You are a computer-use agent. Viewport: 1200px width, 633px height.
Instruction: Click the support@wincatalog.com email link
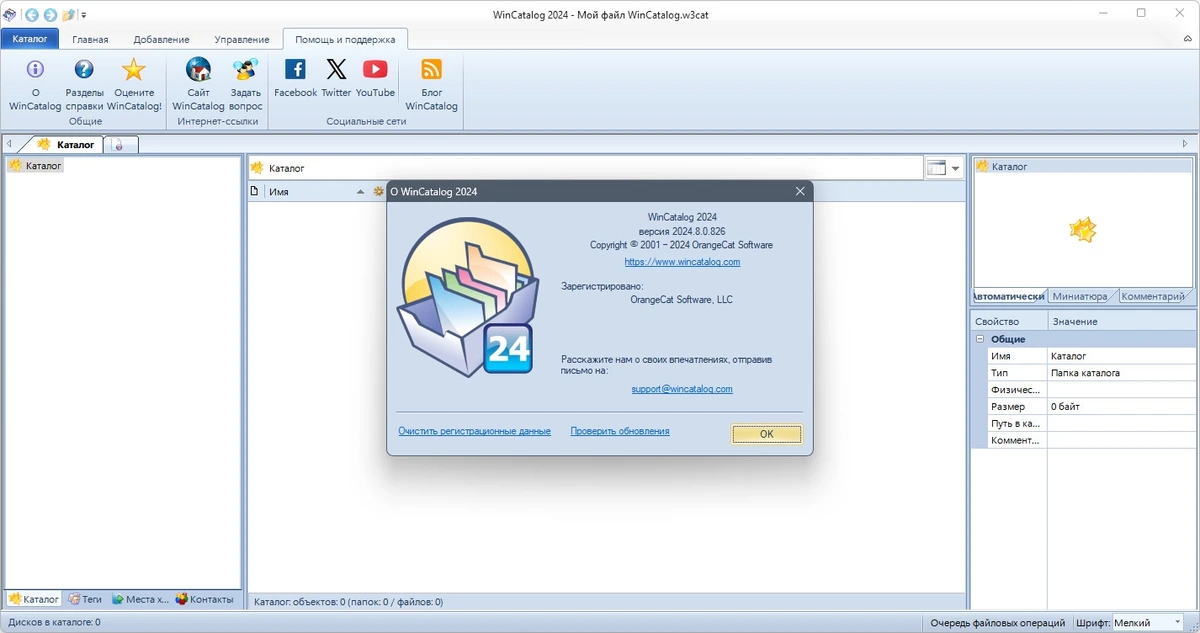pos(682,389)
